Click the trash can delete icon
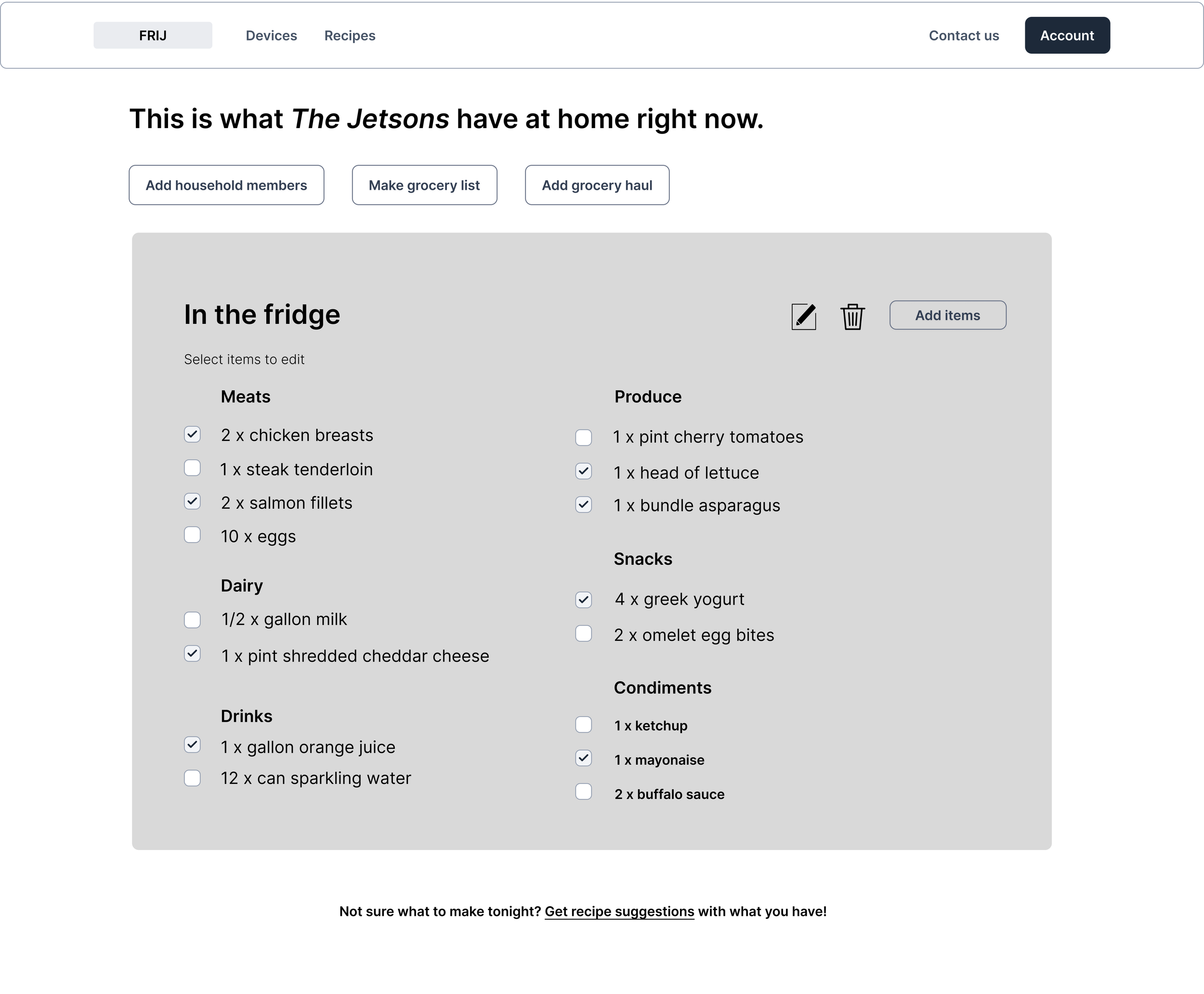The height and width of the screenshot is (994, 1204). 852,316
